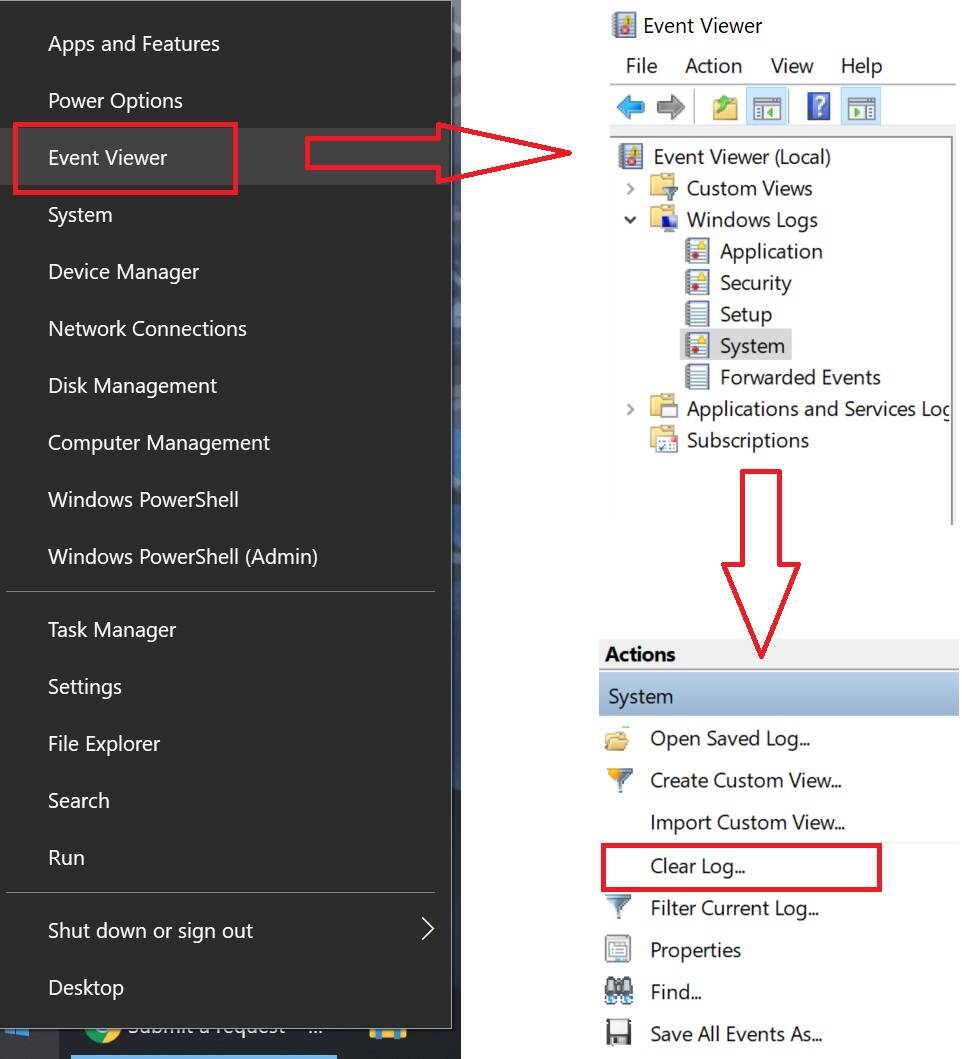This screenshot has width=962, height=1059.
Task: Click the Windows Logs folder icon
Action: [x=663, y=218]
